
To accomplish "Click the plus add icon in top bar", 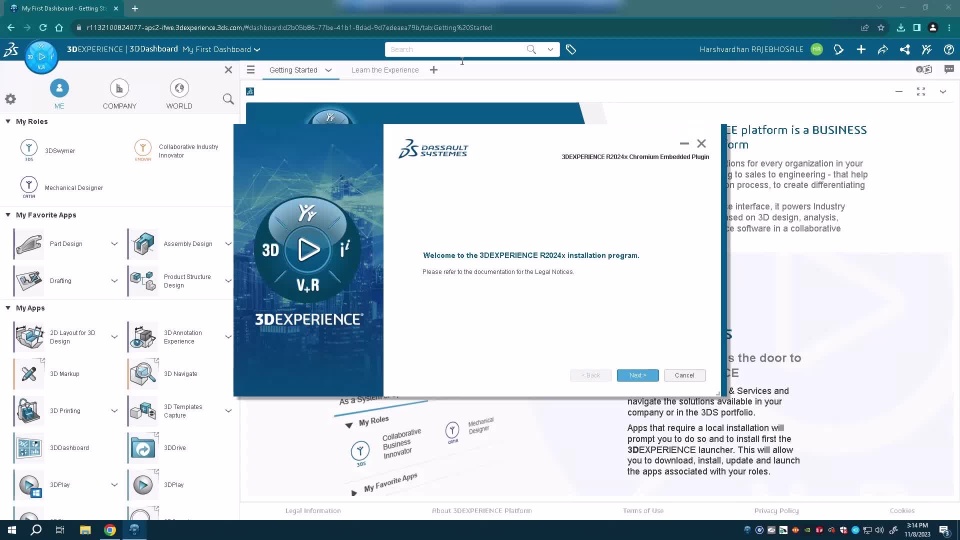I will pyautogui.click(x=861, y=50).
